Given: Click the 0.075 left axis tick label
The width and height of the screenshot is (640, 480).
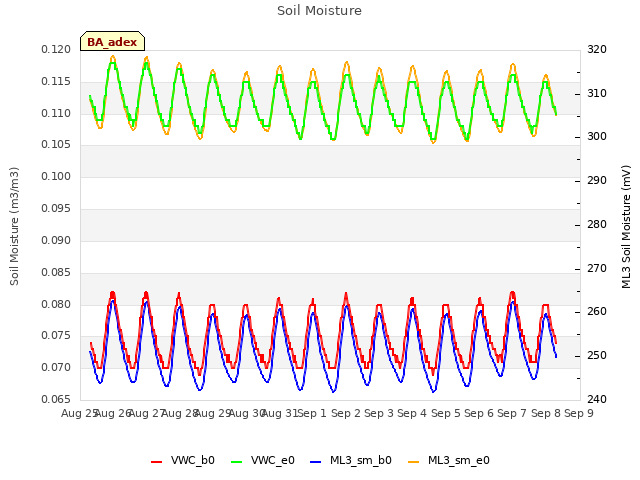Looking at the screenshot, I should 56,336.
